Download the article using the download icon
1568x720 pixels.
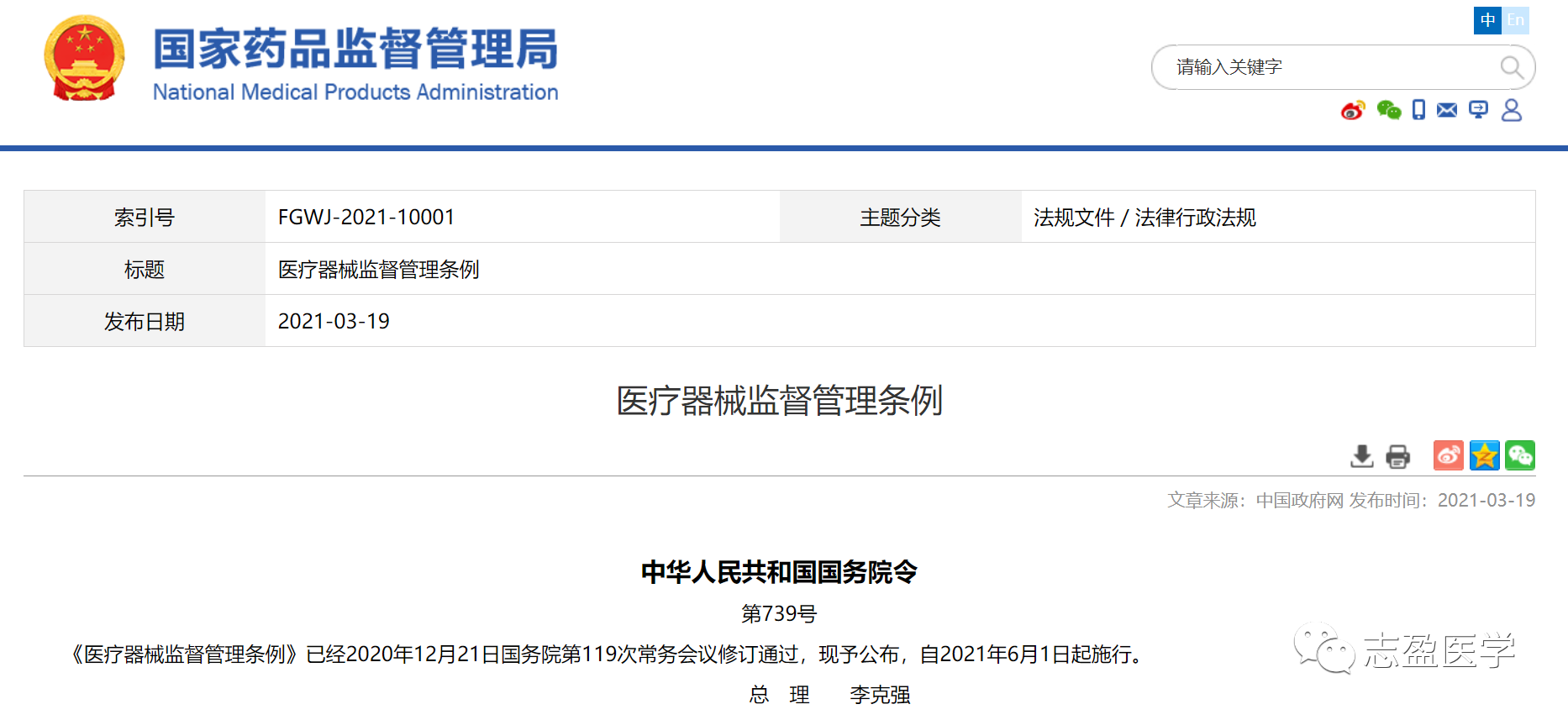click(1361, 456)
